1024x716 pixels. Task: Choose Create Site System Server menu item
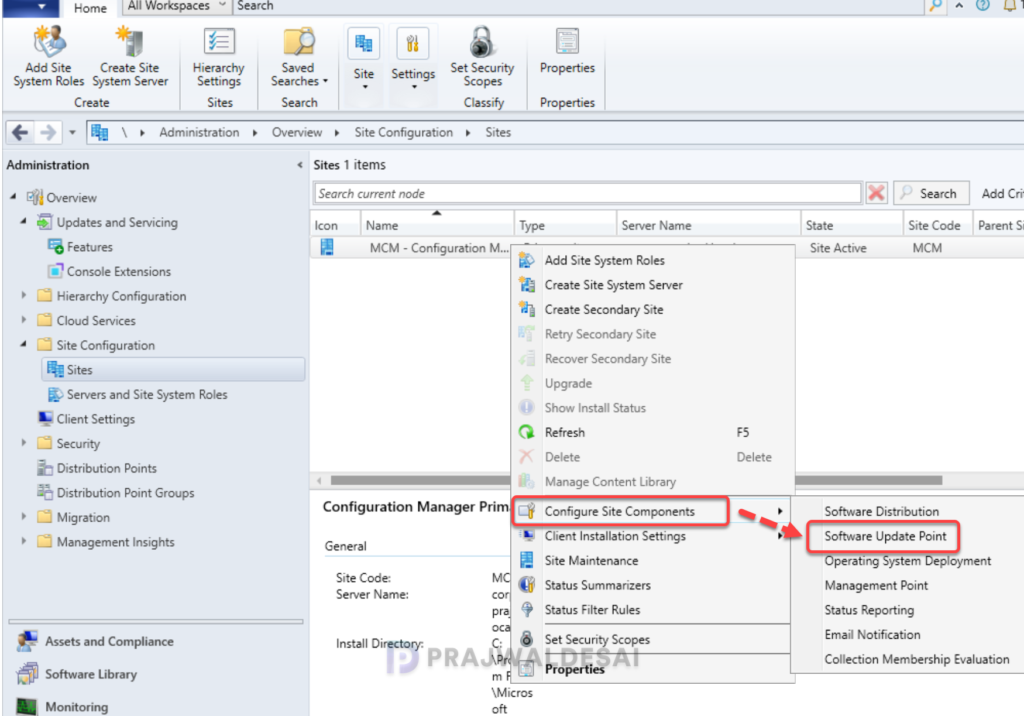coord(653,285)
